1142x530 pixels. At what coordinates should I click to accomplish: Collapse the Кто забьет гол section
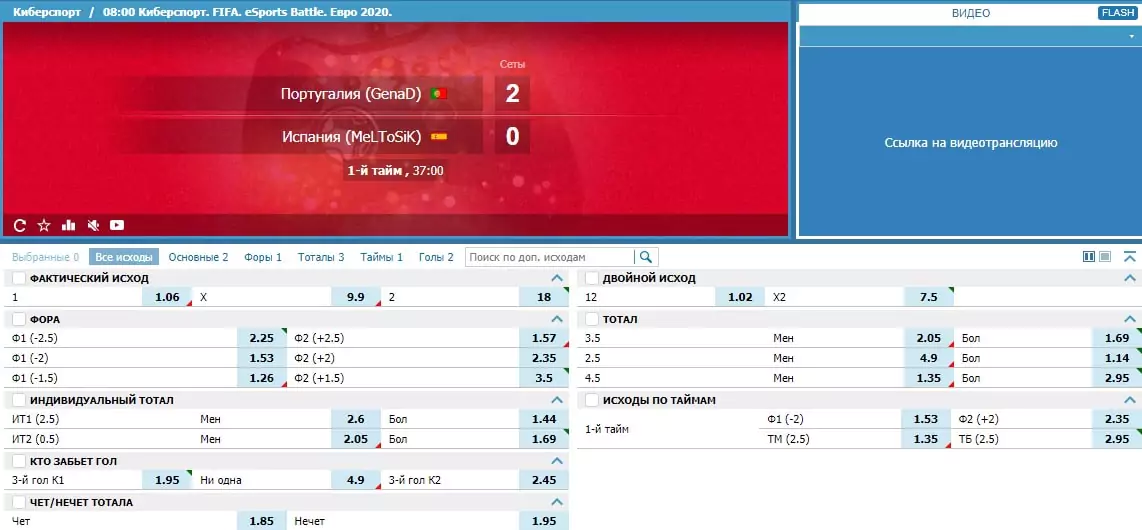[x=557, y=461]
